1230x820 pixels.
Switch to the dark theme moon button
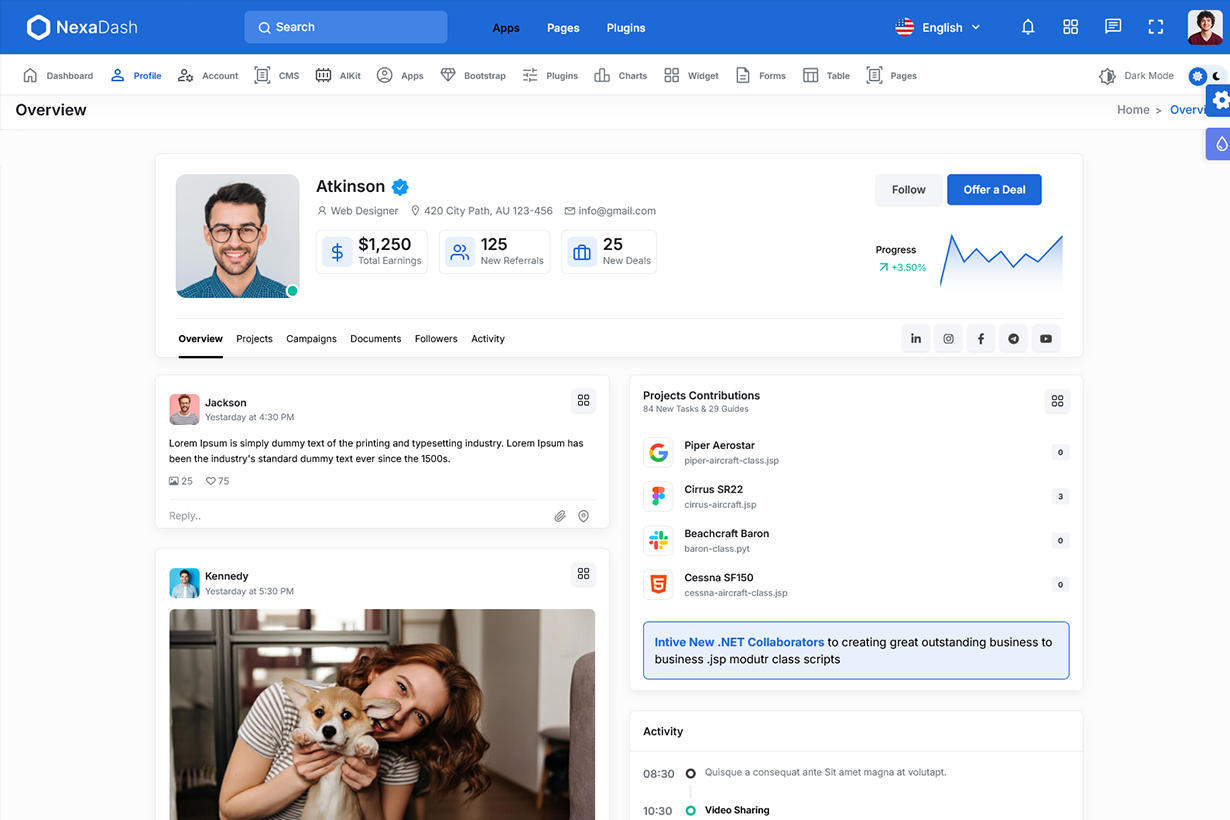pyautogui.click(x=1217, y=76)
